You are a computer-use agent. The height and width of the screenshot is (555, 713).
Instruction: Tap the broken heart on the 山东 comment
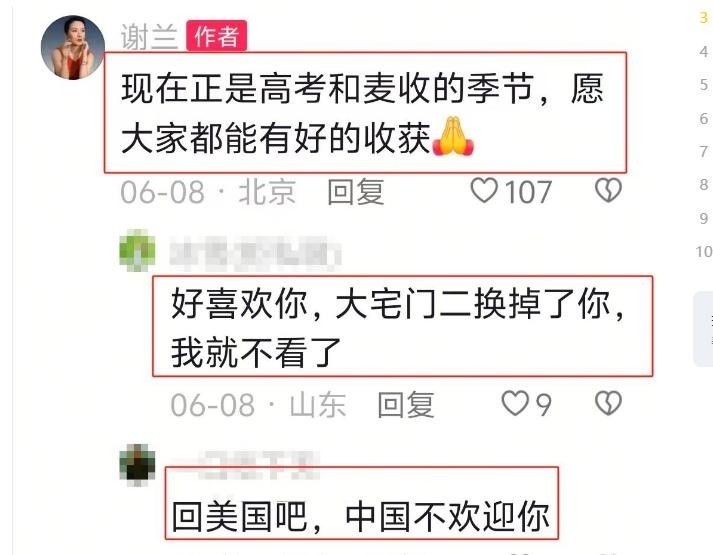pos(608,403)
